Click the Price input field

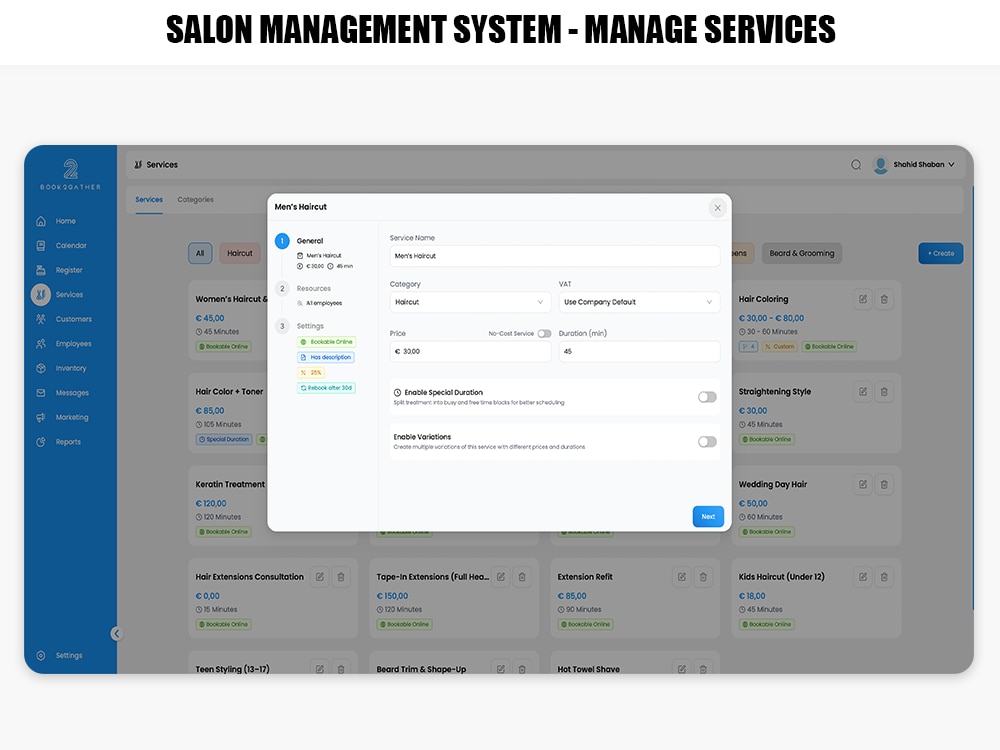tap(470, 351)
